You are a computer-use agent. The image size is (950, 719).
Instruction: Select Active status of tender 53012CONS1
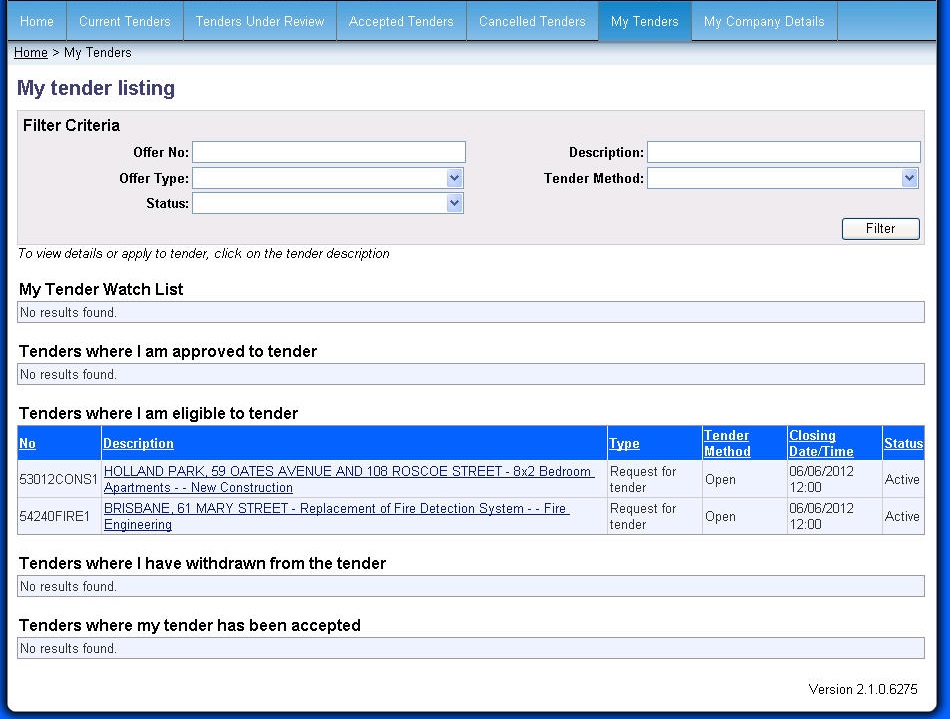(x=903, y=479)
